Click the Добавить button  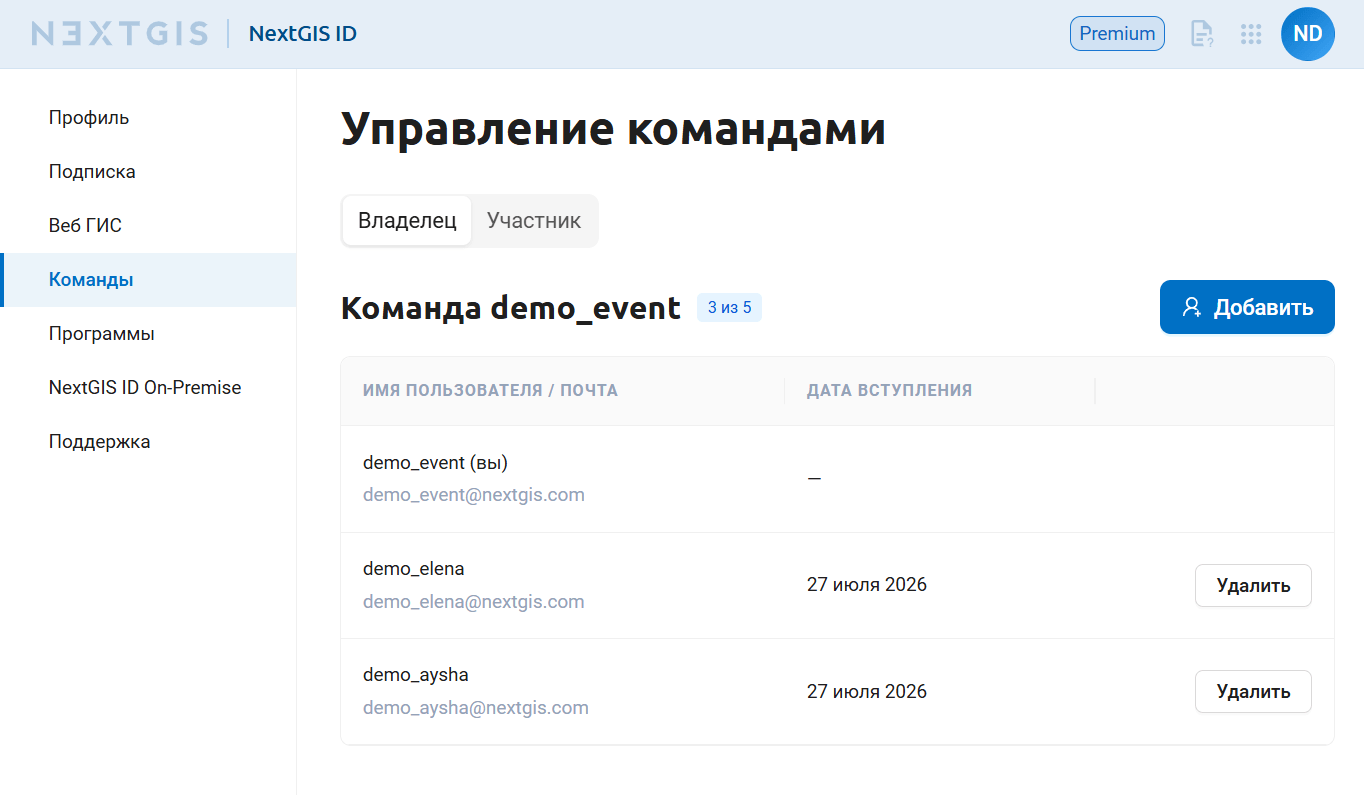click(x=1247, y=307)
